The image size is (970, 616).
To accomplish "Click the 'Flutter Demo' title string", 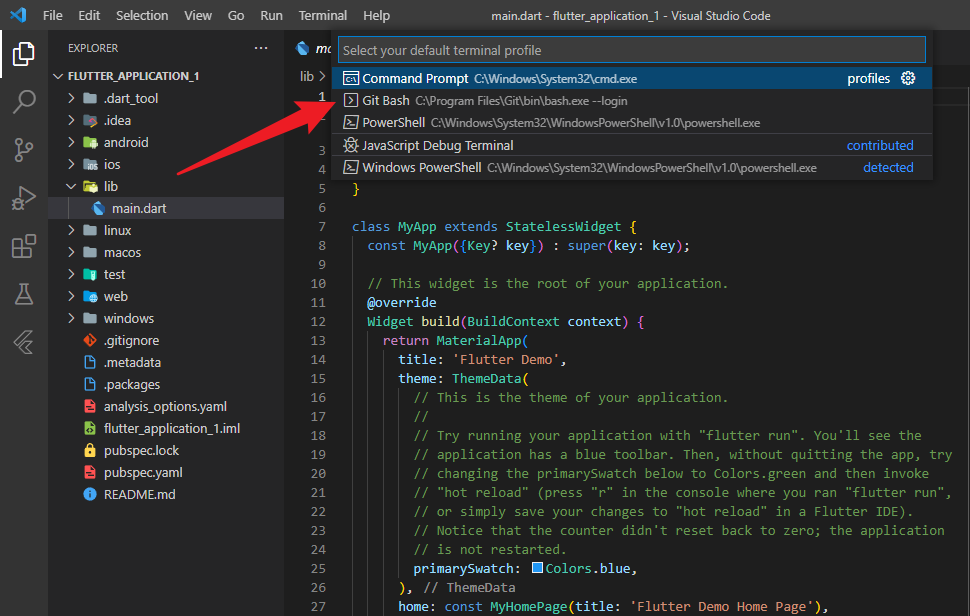I will click(x=506, y=359).
